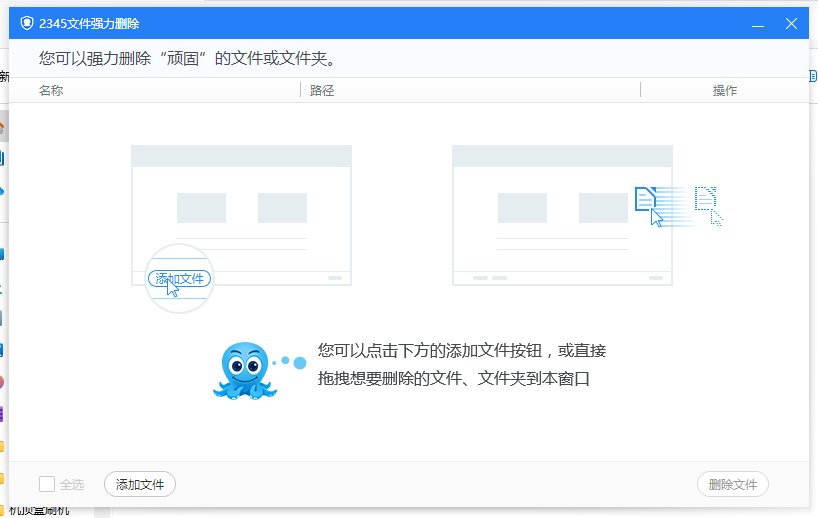Viewport: 818px width, 518px height.
Task: Close the 2345文件强力删除 window
Action: pyautogui.click(x=791, y=23)
